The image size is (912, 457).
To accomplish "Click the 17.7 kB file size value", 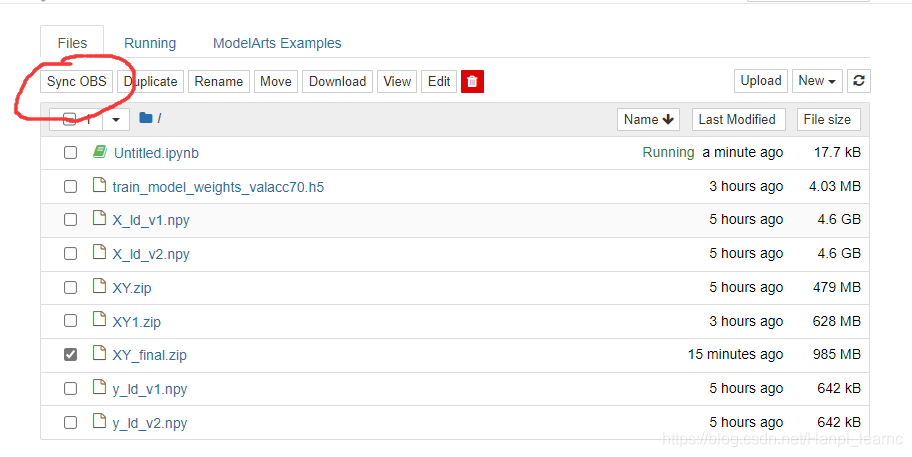I will click(x=838, y=152).
